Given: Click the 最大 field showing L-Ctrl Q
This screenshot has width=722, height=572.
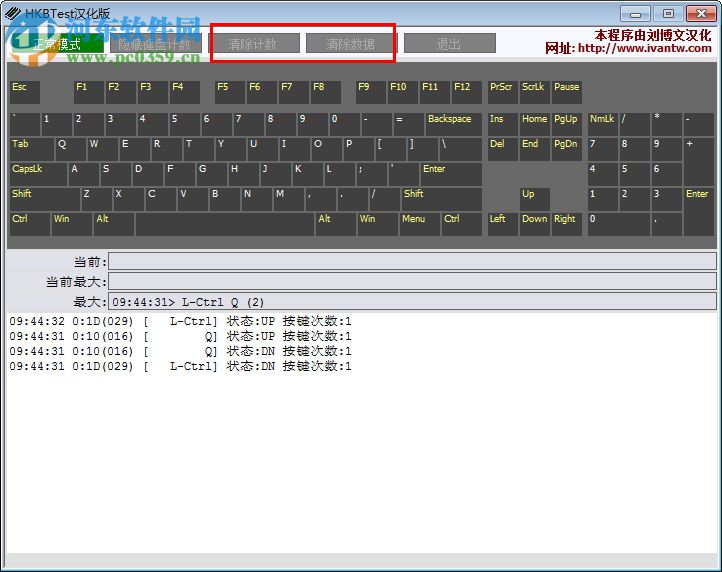Looking at the screenshot, I should 412,302.
